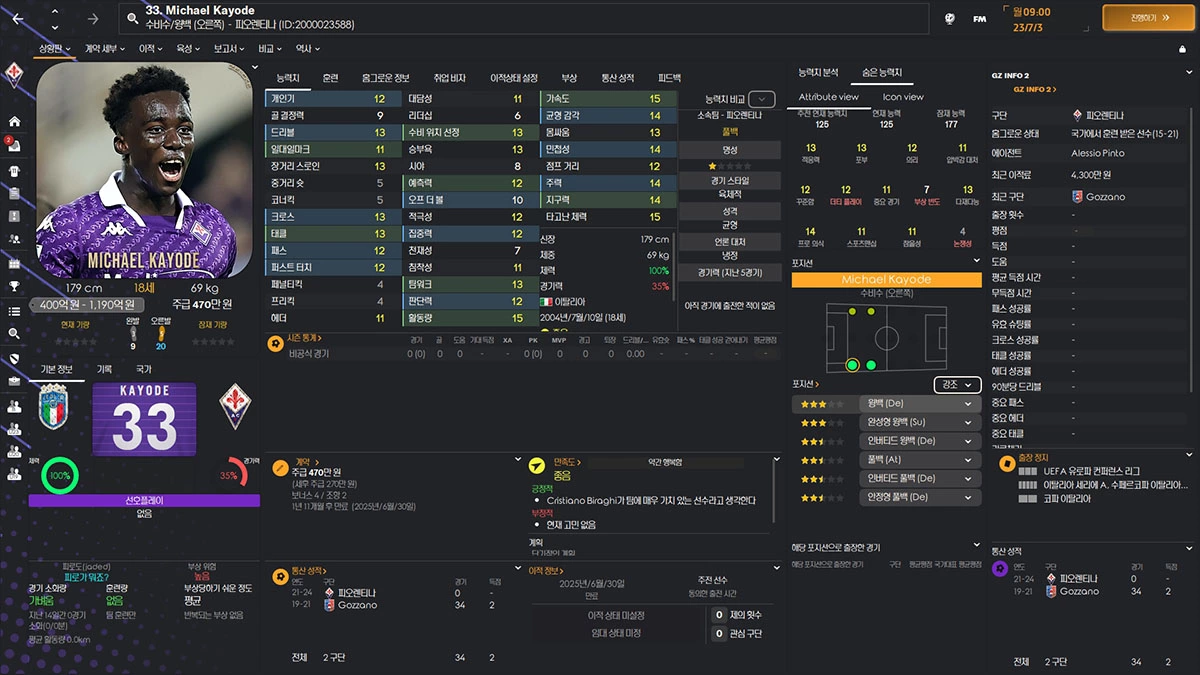Screen dimensions: 1200x675
Task: Open the 풀백 (At) role dropdown
Action: coord(920,460)
